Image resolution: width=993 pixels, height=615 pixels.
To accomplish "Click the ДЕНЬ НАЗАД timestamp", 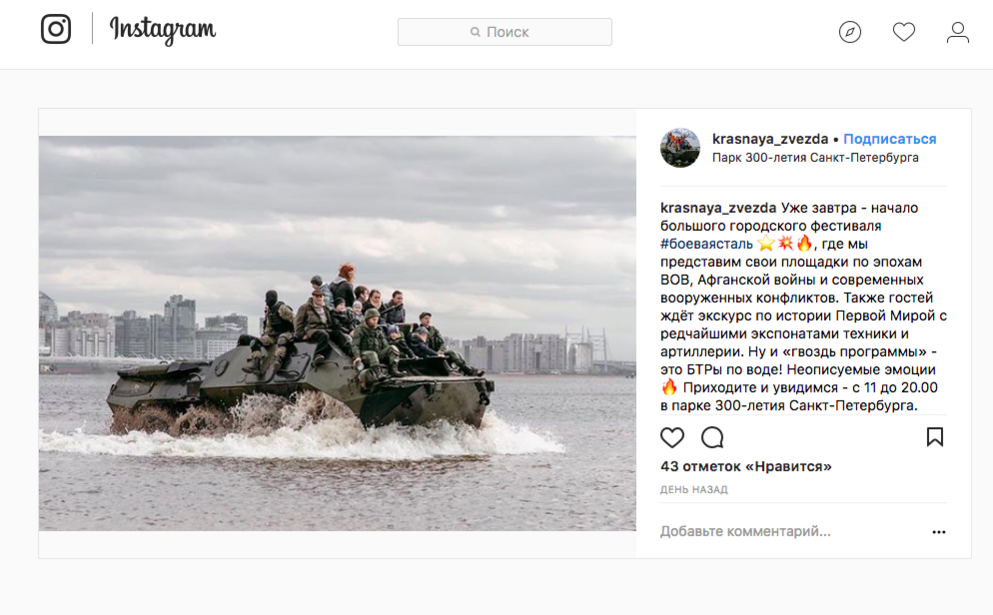I will click(x=694, y=490).
